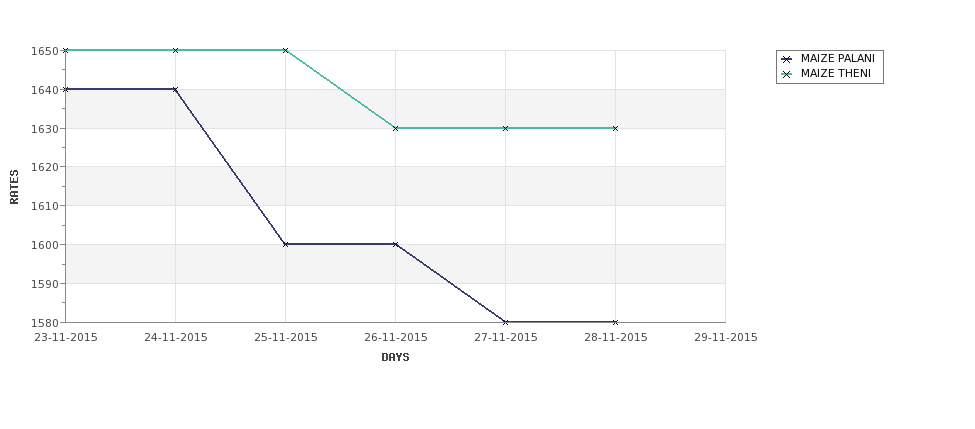This screenshot has width=975, height=429.
Task: Click MAIZE PALANI data point on 27-11-2015
Action: (506, 322)
